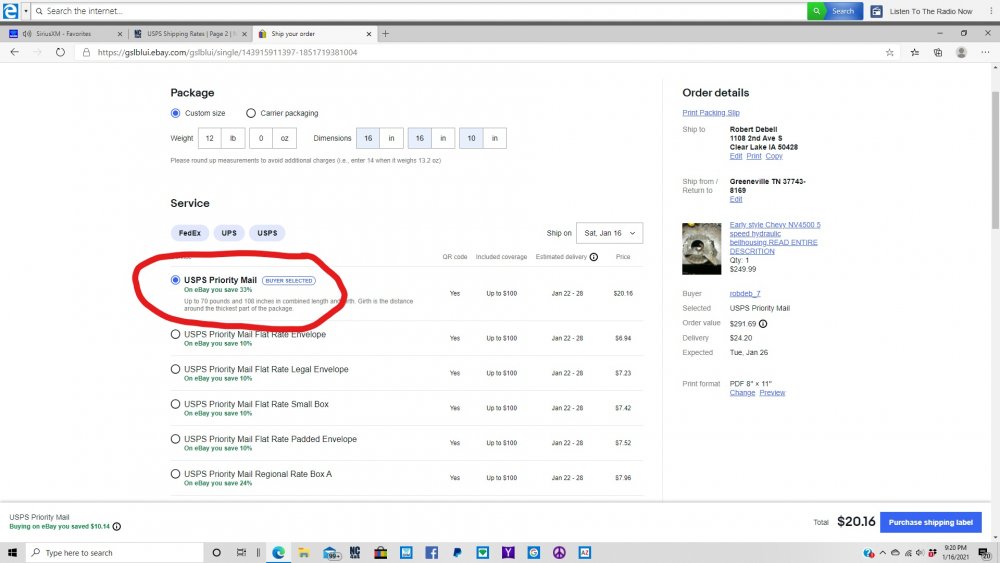Open Yahoo from the taskbar
The image size is (1000, 563).
(508, 553)
